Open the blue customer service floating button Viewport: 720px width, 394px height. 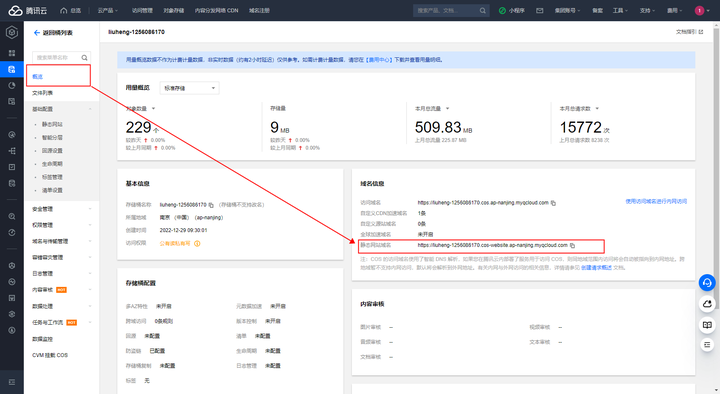click(707, 282)
